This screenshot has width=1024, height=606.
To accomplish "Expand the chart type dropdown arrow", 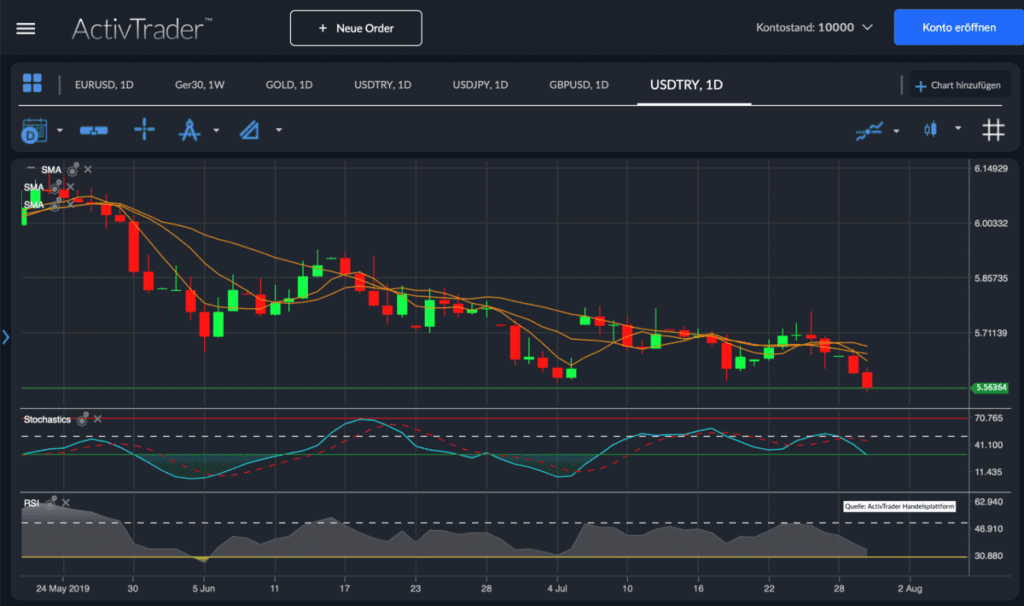I will [x=958, y=128].
